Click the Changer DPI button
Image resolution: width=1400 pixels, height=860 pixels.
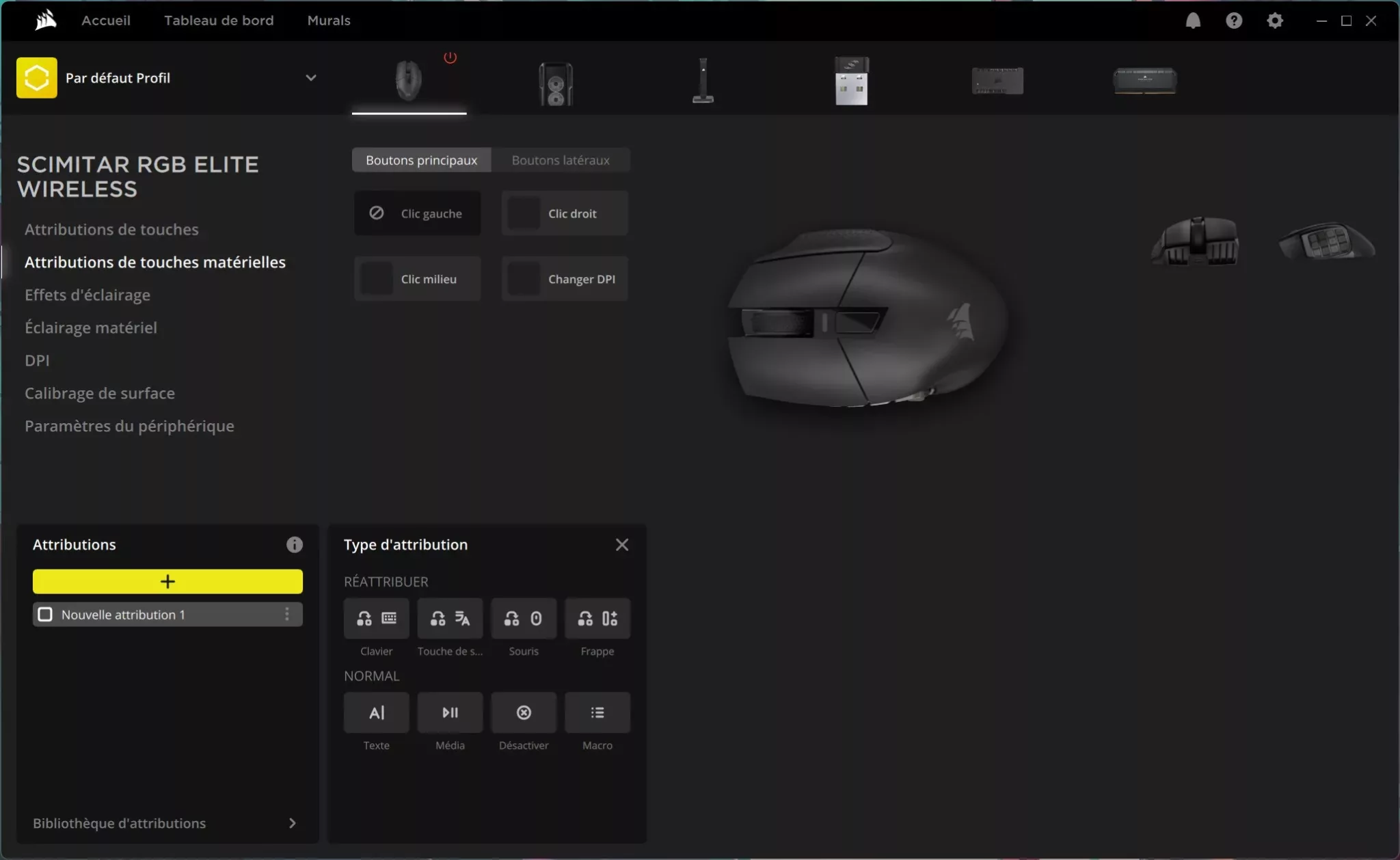pyautogui.click(x=563, y=278)
